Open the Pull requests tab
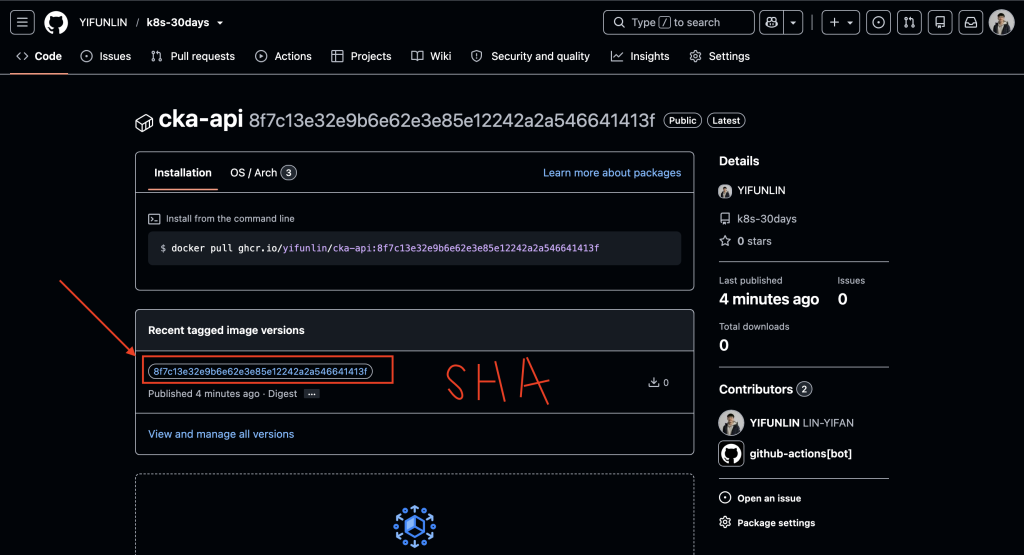Screen dimensions: 1024x555 coord(193,56)
